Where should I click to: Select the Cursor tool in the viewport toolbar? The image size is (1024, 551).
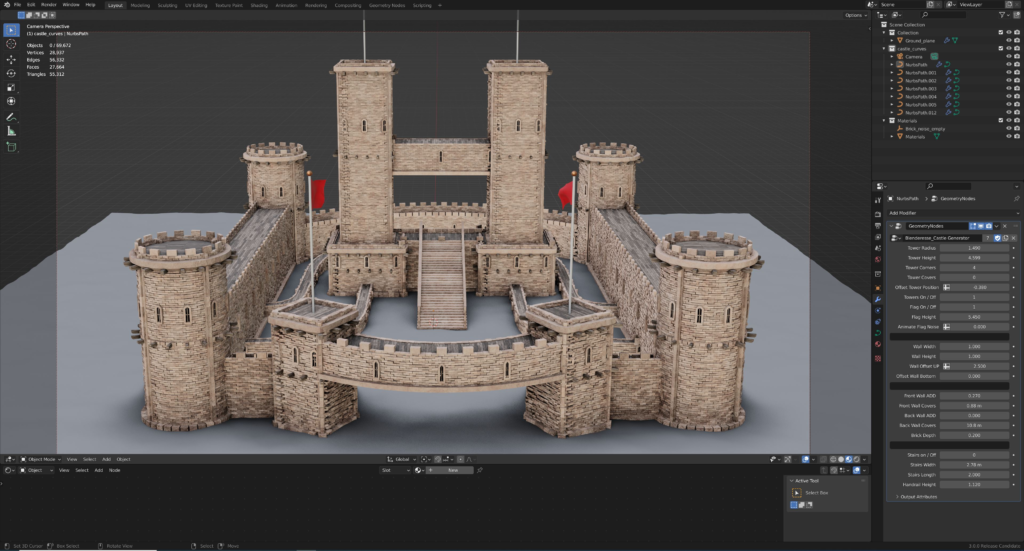tap(11, 44)
